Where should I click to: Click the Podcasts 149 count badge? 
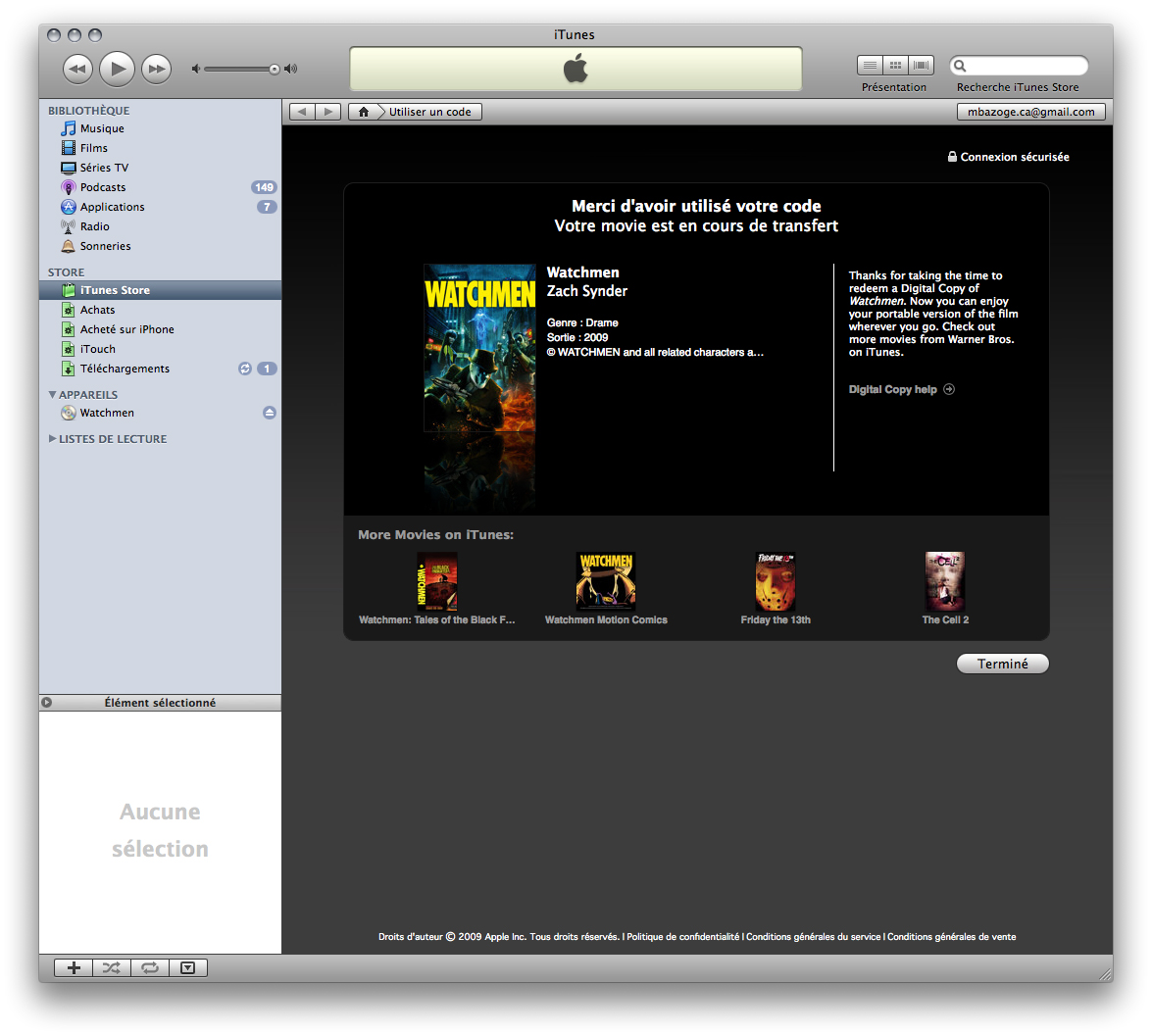(x=264, y=187)
